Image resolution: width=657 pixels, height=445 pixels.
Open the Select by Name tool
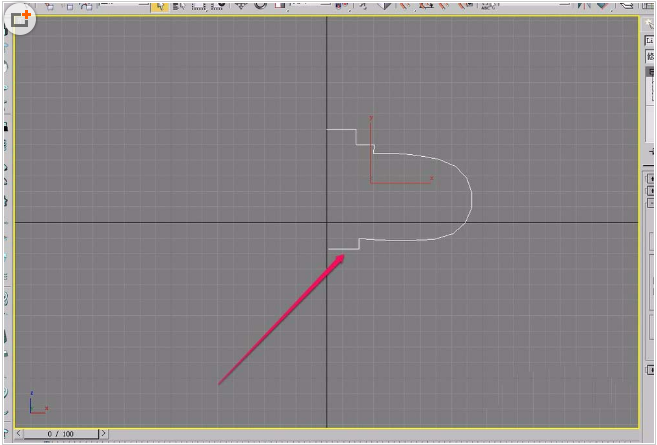coord(179,6)
